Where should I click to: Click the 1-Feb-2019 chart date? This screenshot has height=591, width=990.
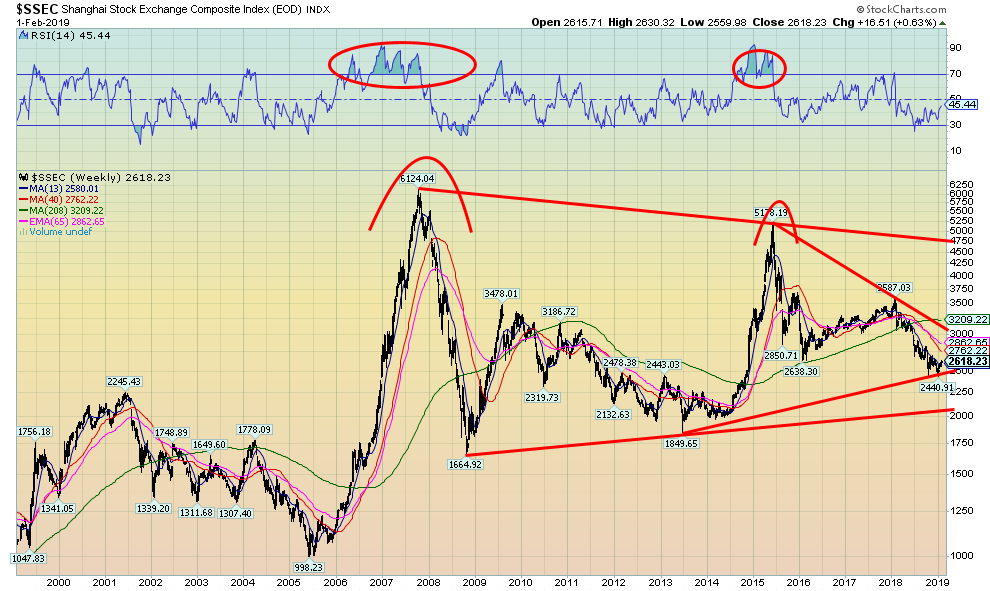pos(30,21)
